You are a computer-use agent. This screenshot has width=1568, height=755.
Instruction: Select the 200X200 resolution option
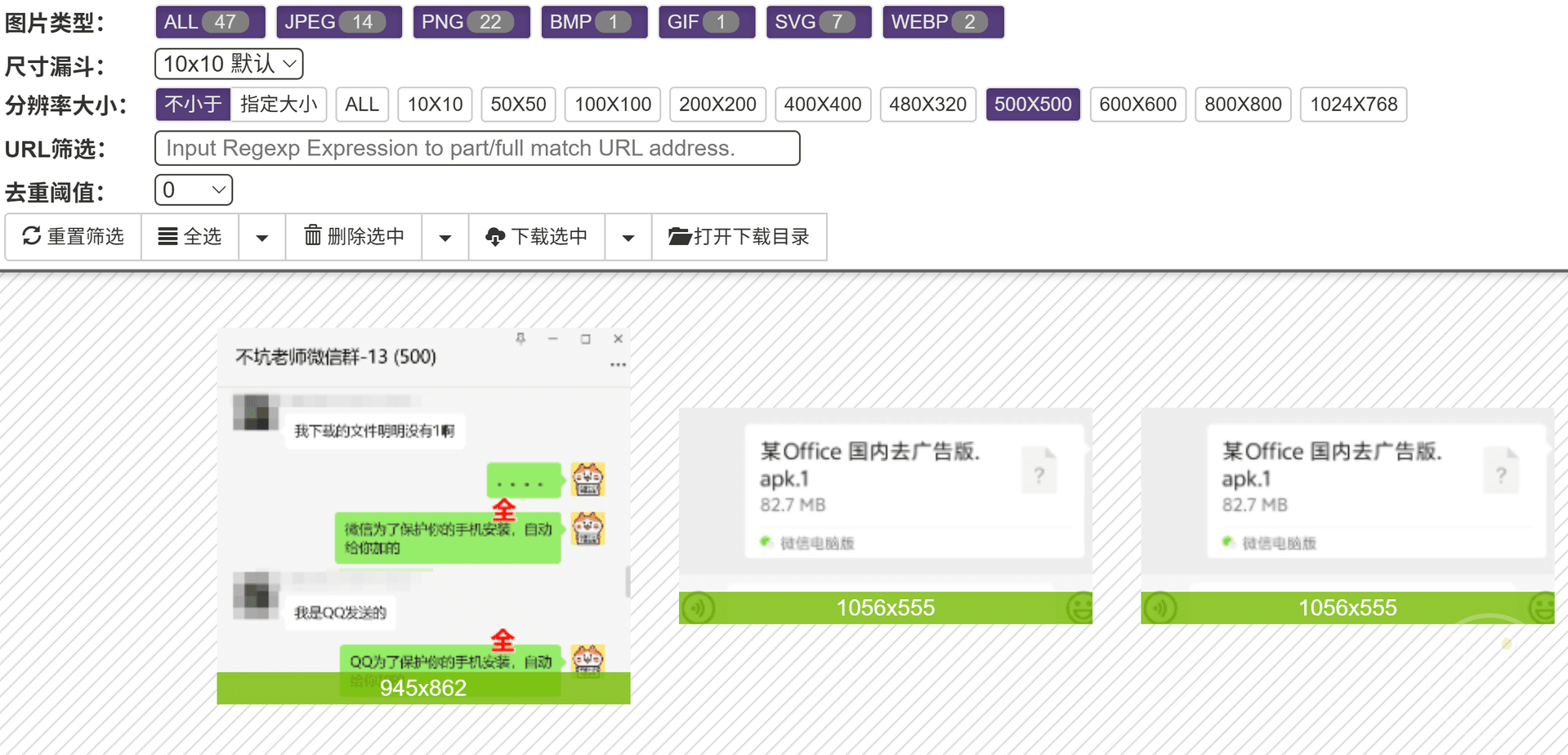tap(717, 105)
